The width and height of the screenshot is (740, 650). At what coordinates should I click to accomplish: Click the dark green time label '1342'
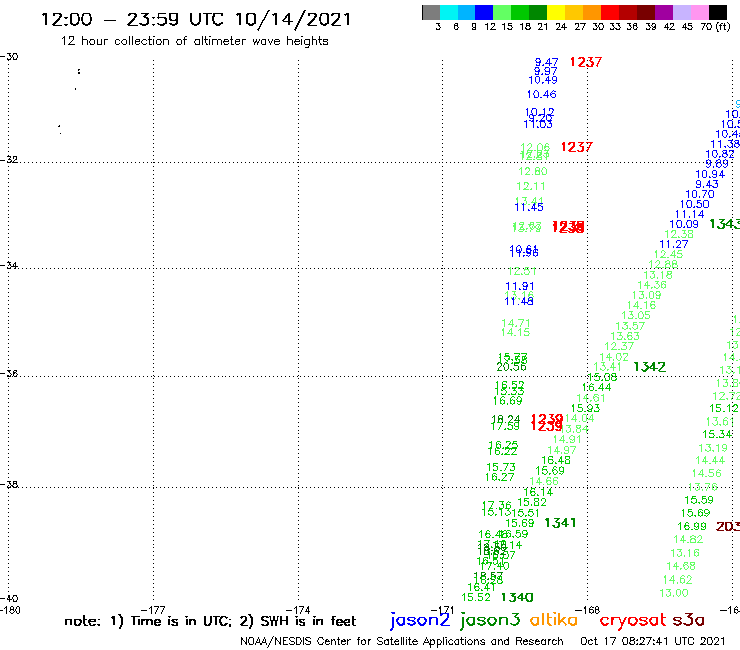649,367
